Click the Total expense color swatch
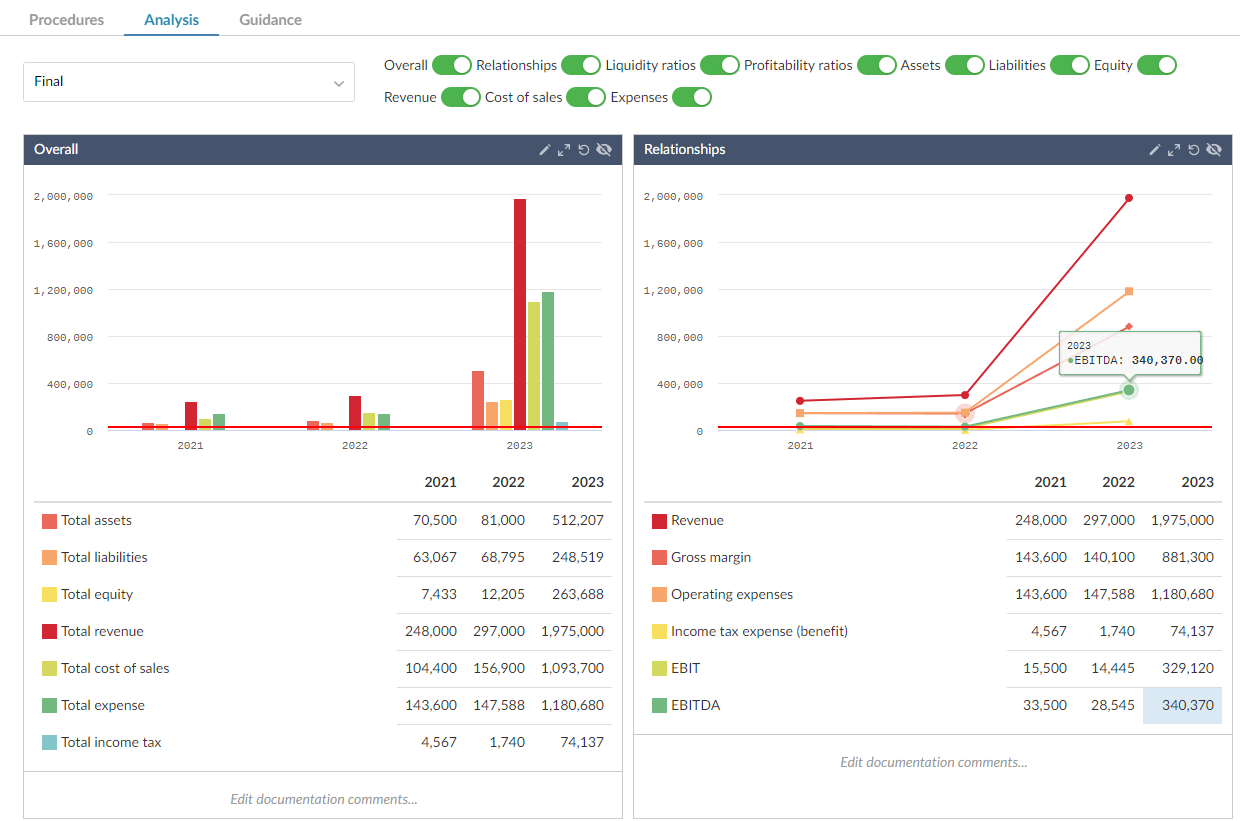Viewport: 1240px width, 821px height. tap(49, 706)
